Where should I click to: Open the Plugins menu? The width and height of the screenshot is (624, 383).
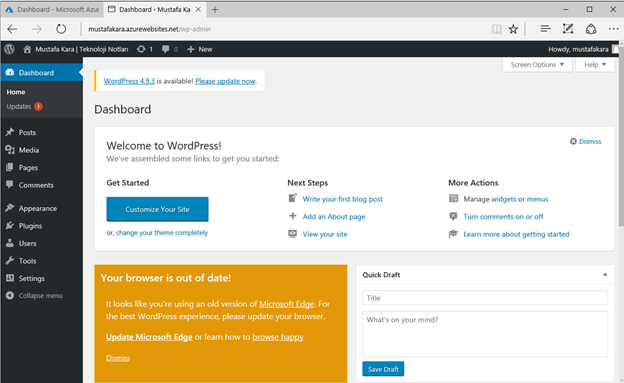[30, 226]
